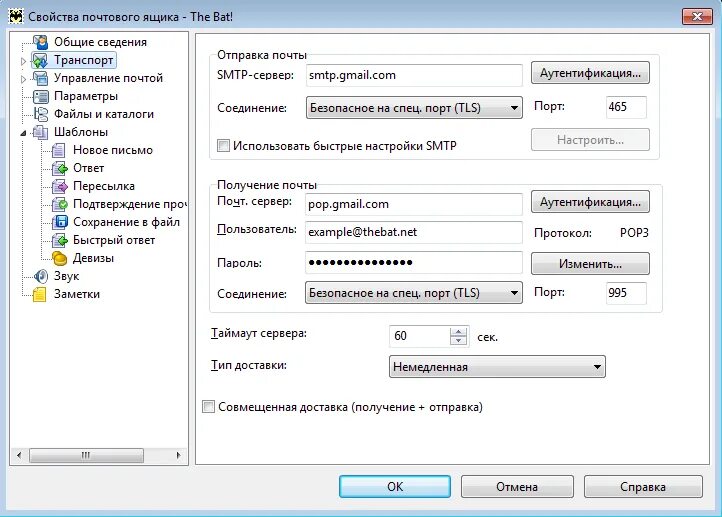Close the mailbox properties window
Image resolution: width=722 pixels, height=517 pixels.
(697, 17)
